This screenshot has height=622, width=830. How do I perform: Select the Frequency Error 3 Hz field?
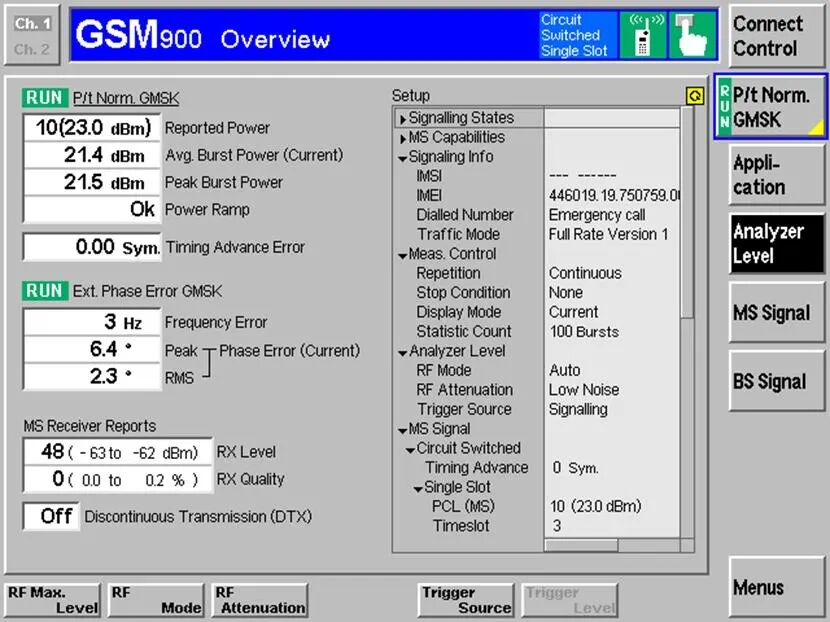point(92,322)
